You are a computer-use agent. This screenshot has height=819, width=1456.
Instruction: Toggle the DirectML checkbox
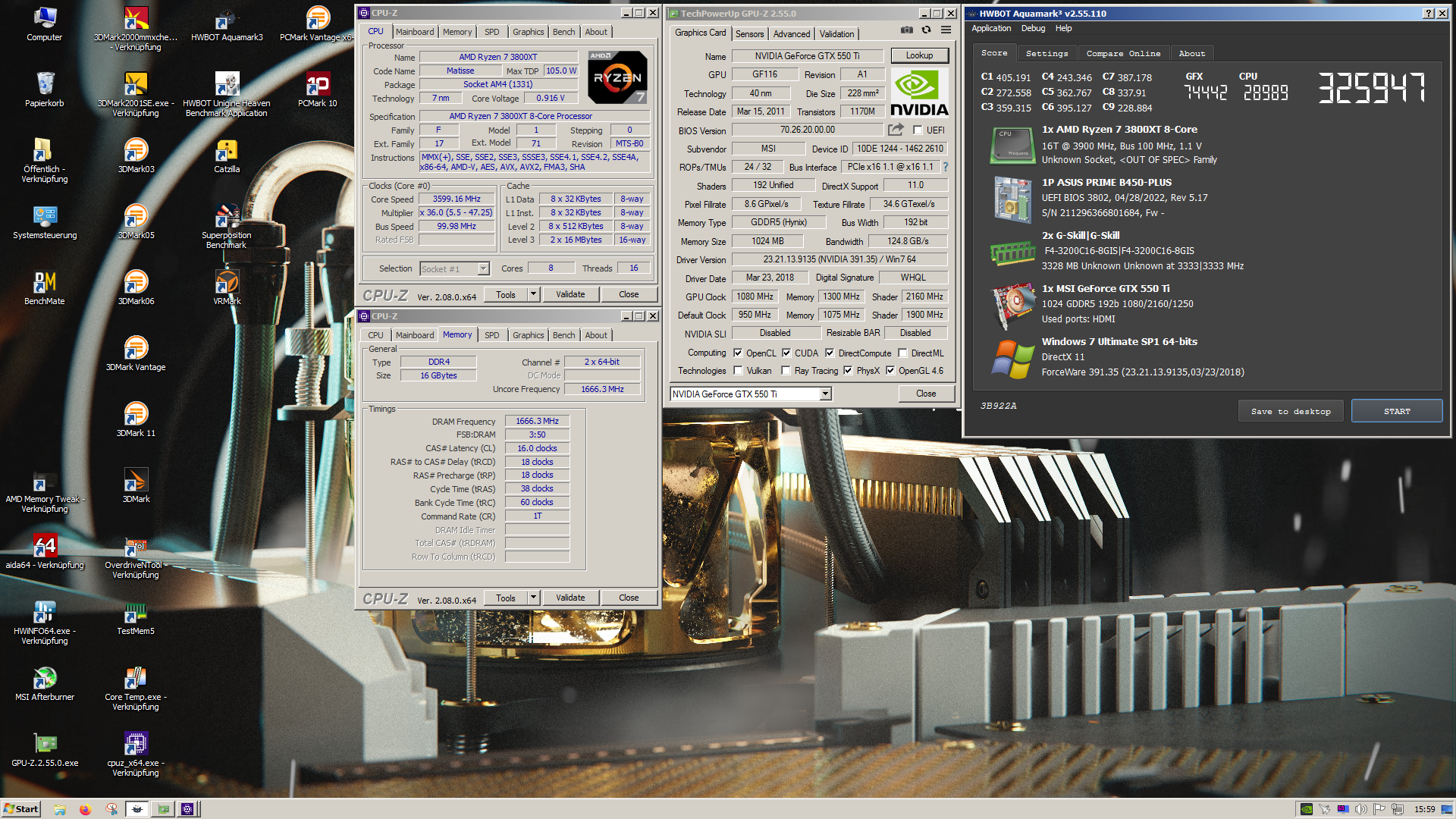pos(902,353)
